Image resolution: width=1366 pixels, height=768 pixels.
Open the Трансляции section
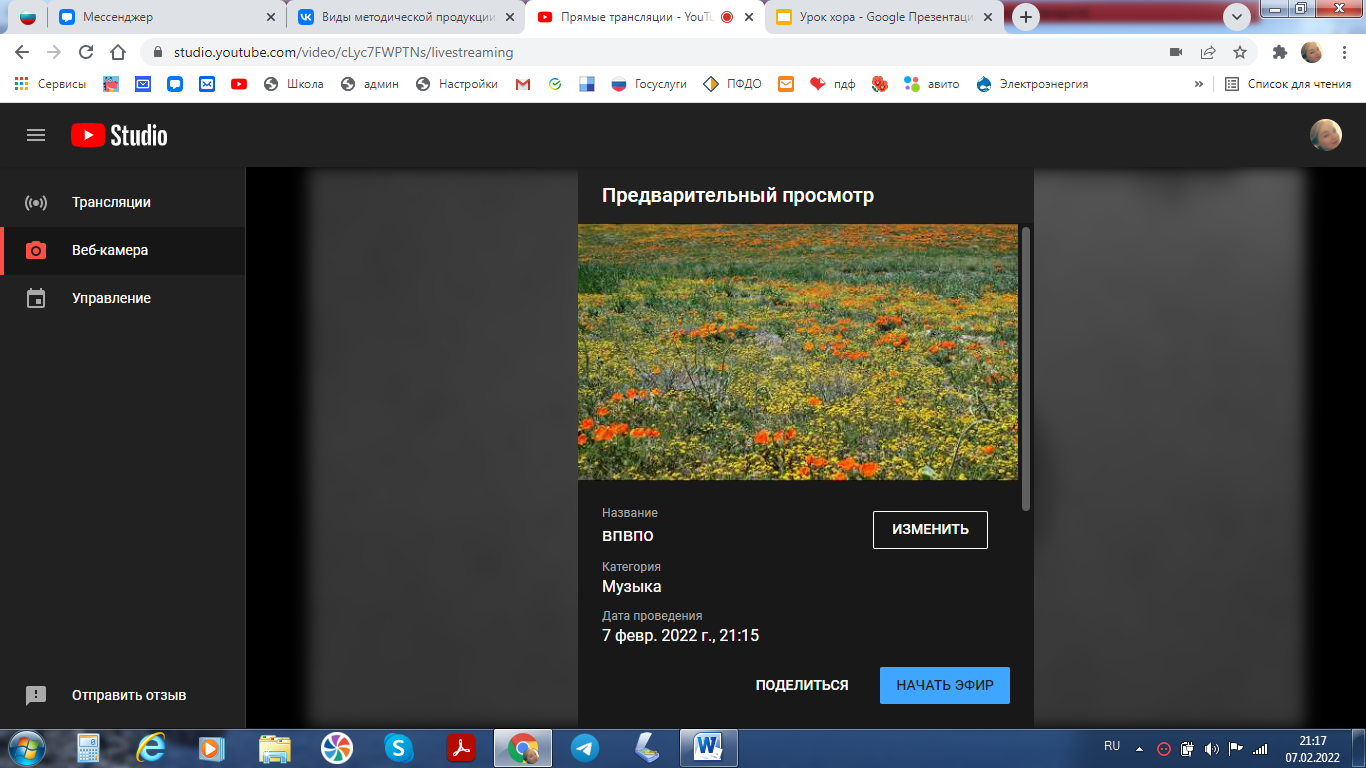pyautogui.click(x=122, y=202)
